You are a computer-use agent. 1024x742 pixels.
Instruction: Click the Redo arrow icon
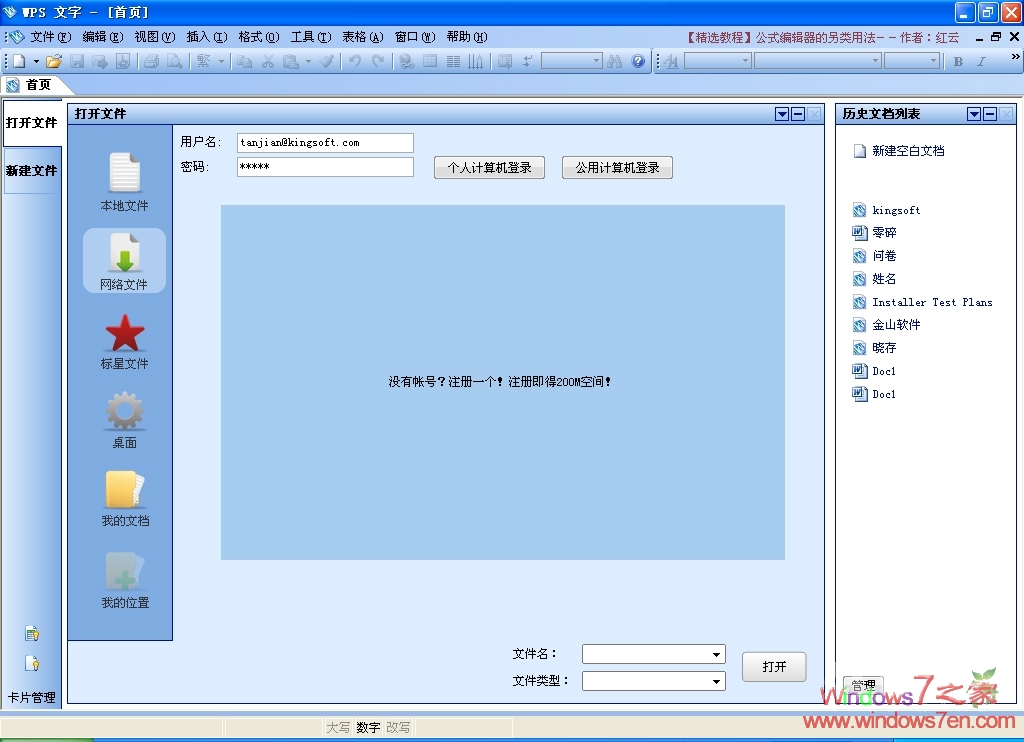click(377, 61)
